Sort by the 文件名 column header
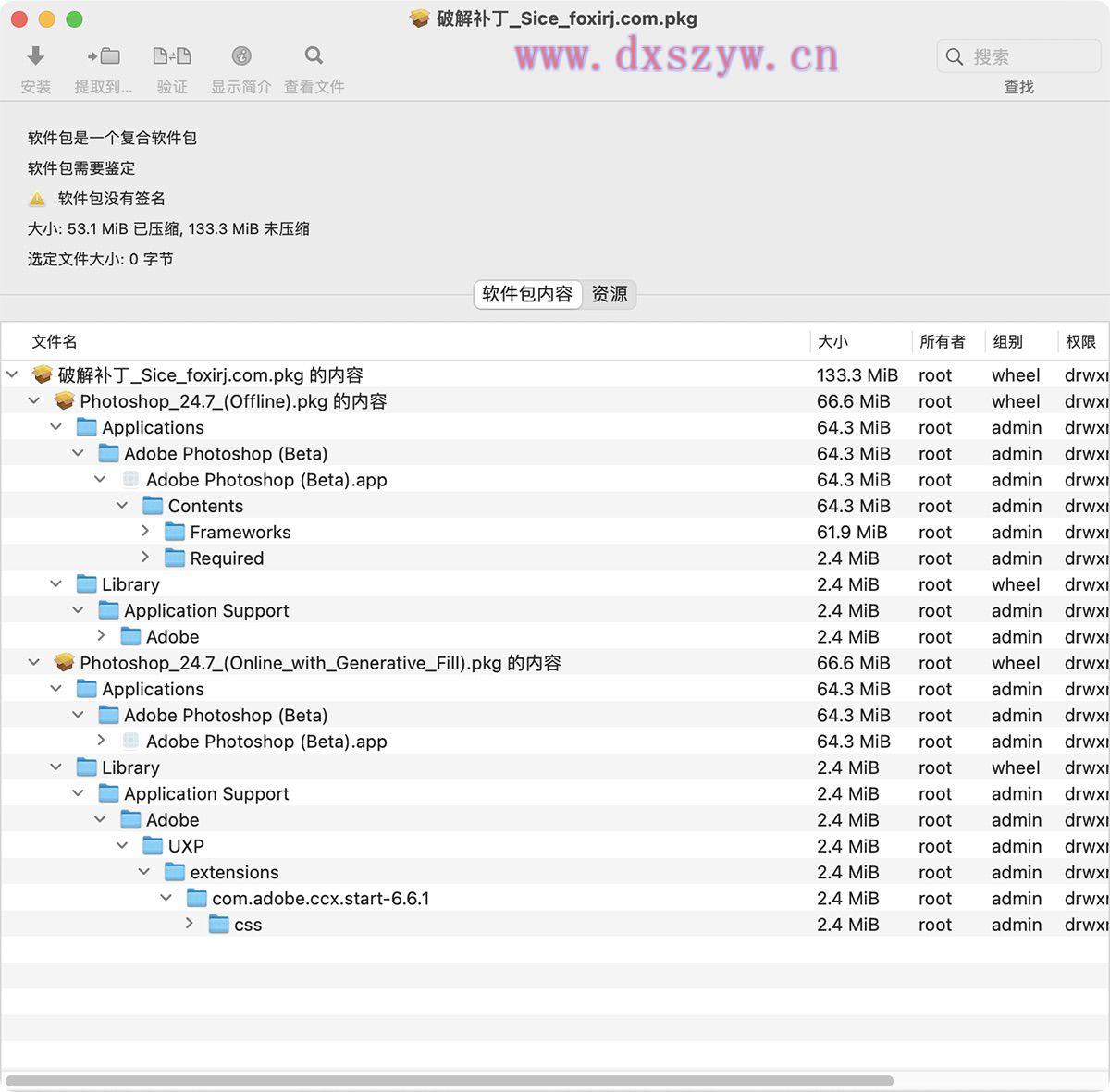1110x1092 pixels. point(405,341)
